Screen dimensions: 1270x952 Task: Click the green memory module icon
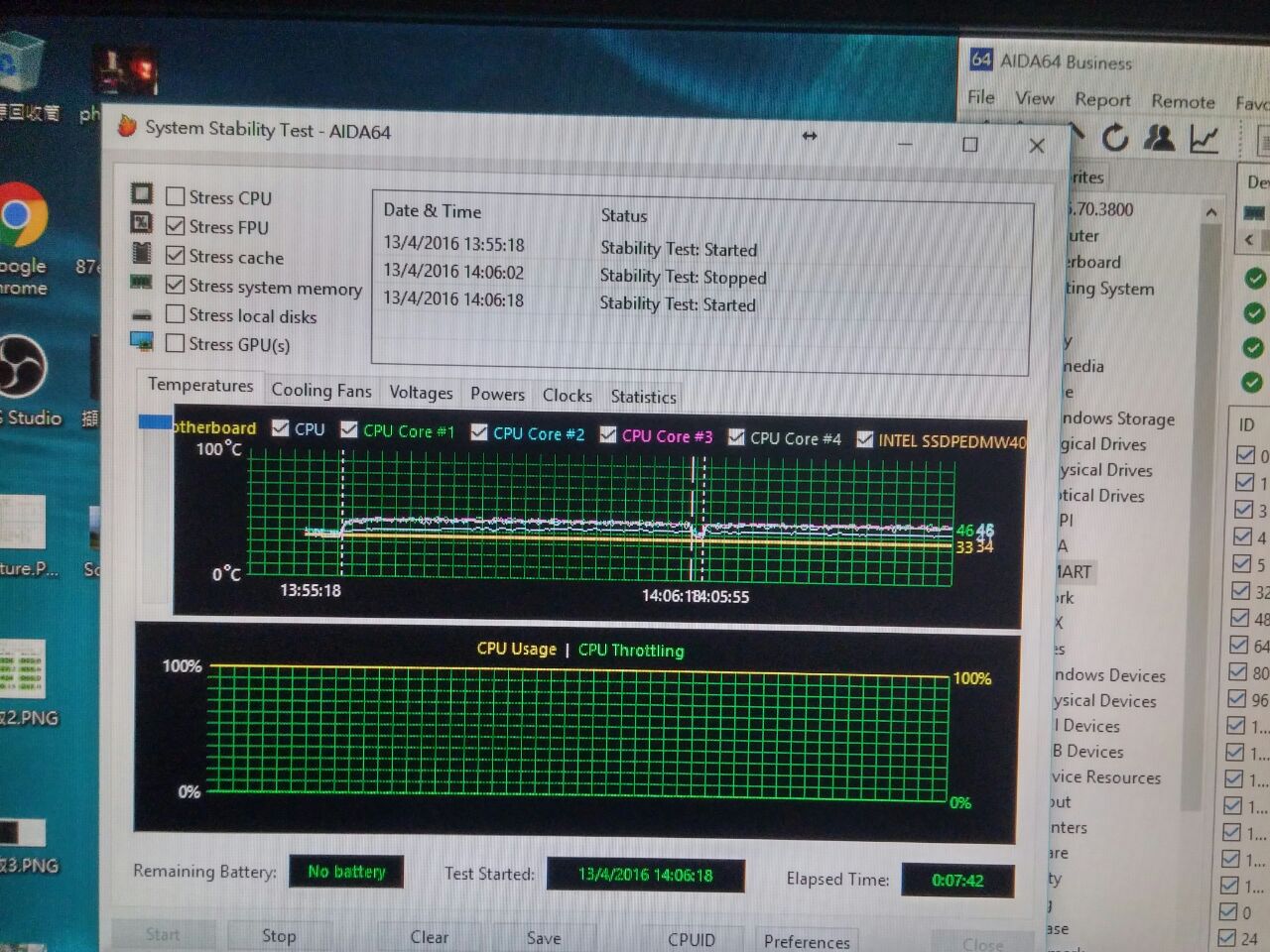[142, 283]
